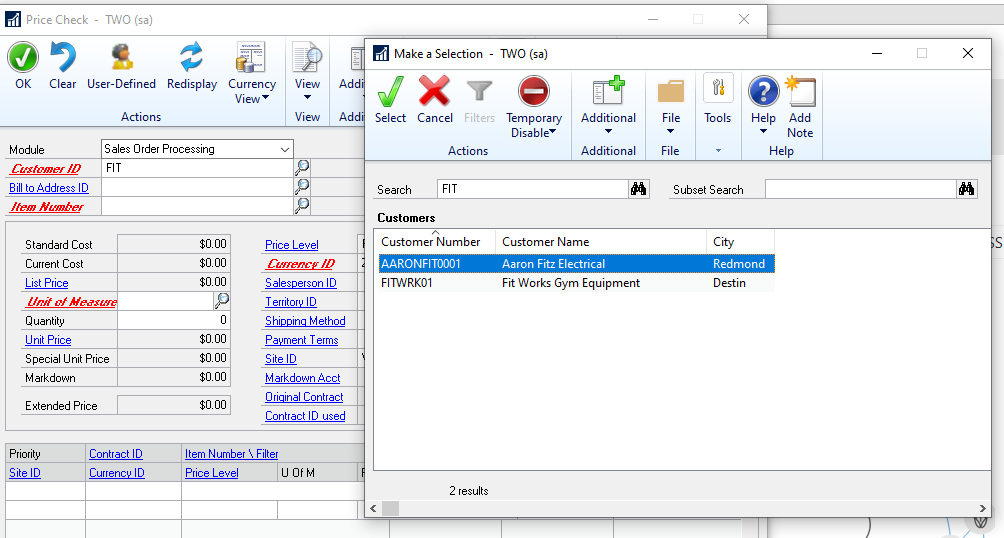This screenshot has height=538, width=1004.
Task: Click the Unit Price link
Action: coord(48,339)
